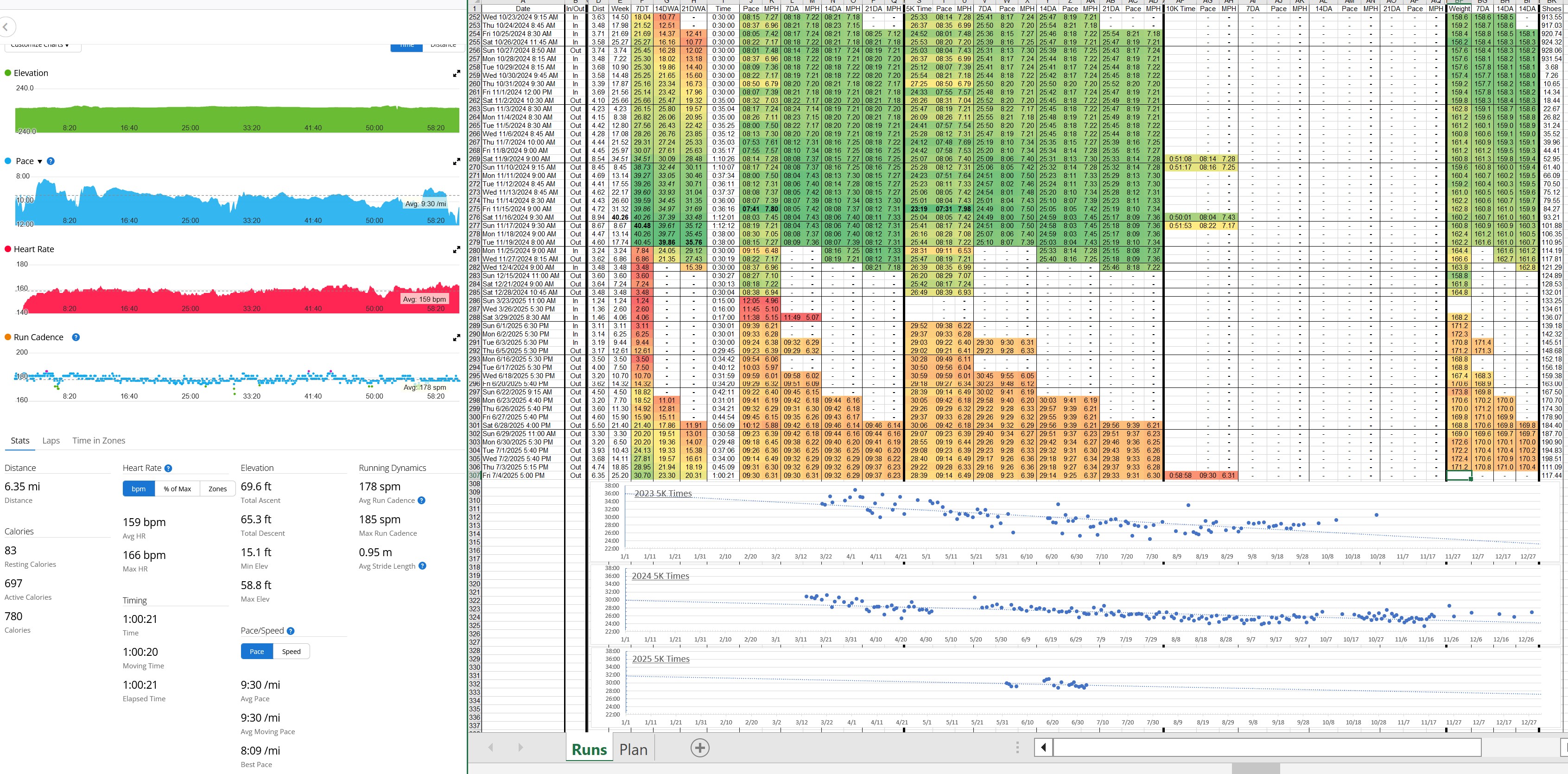Switch to the Plan sheet tab
The width and height of the screenshot is (1568, 774).
[633, 749]
